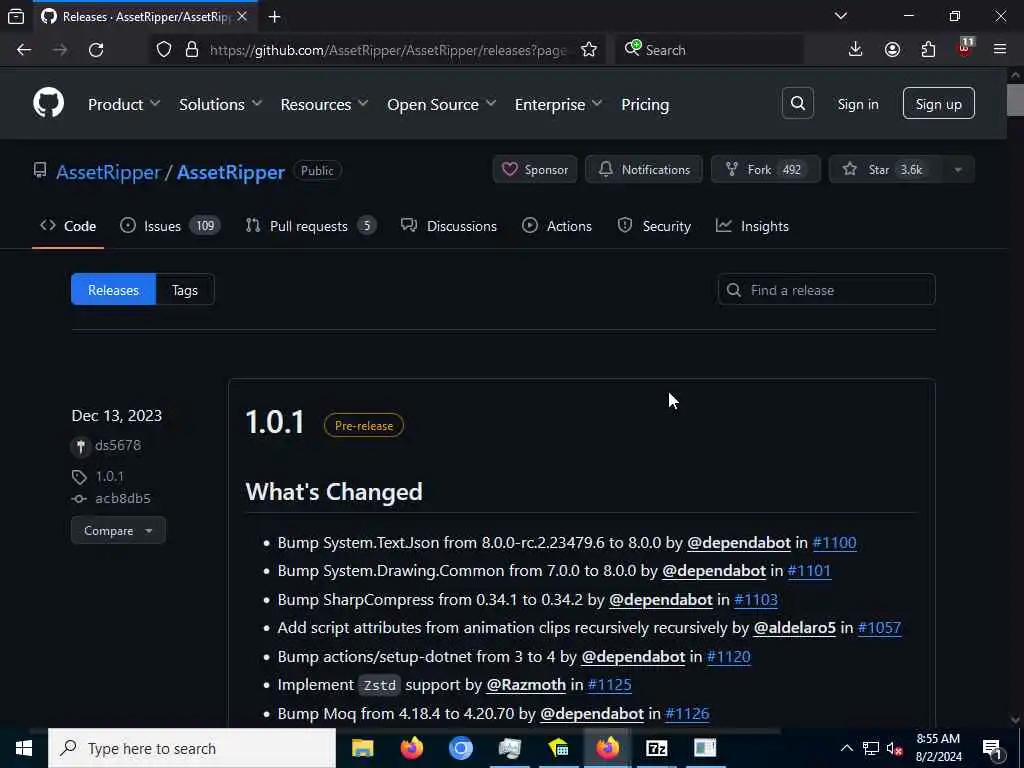Open the Firefox hamburger menu
The height and width of the screenshot is (768, 1024).
pos(999,50)
